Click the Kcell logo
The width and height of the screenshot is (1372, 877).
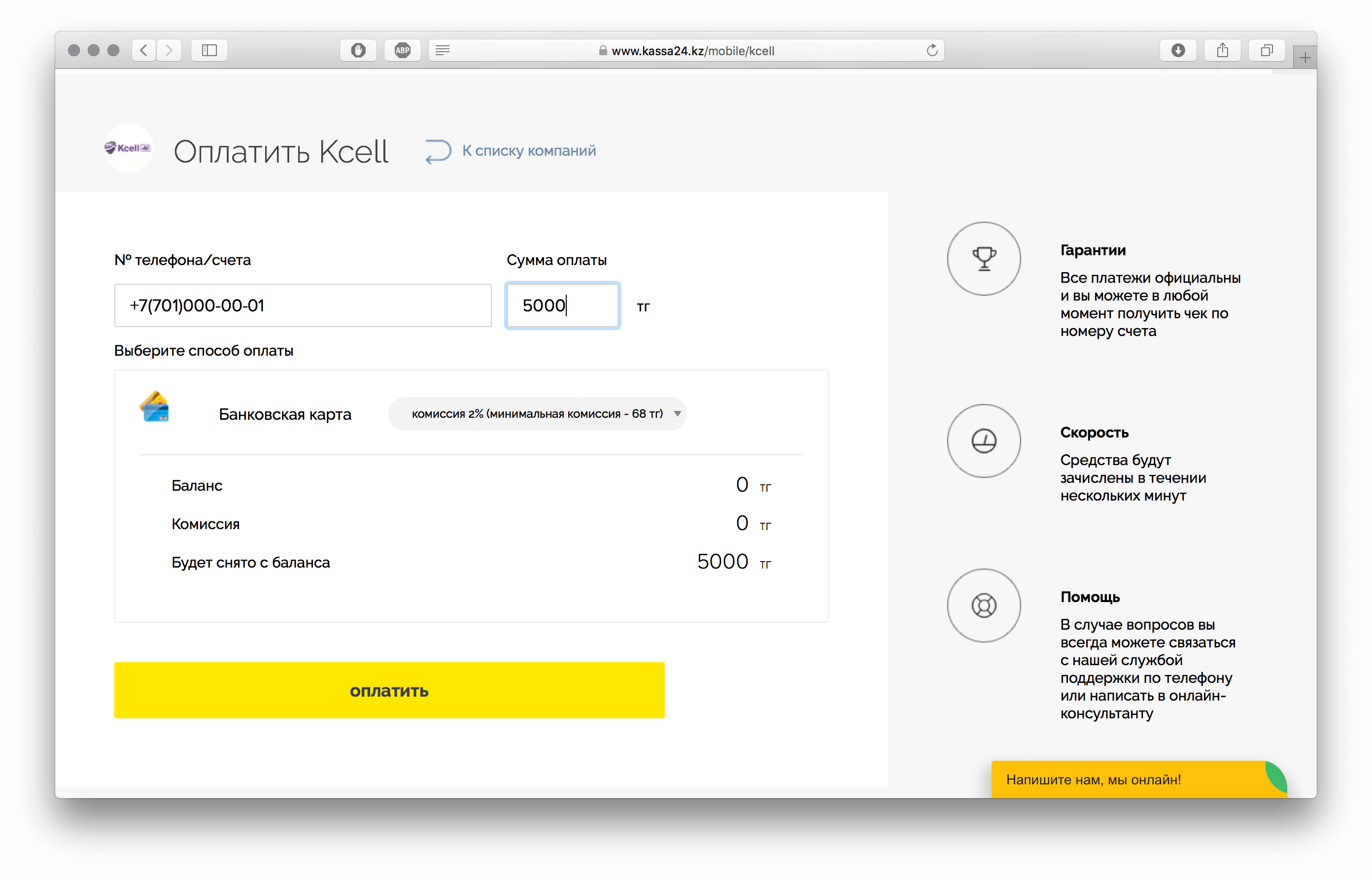(x=128, y=147)
